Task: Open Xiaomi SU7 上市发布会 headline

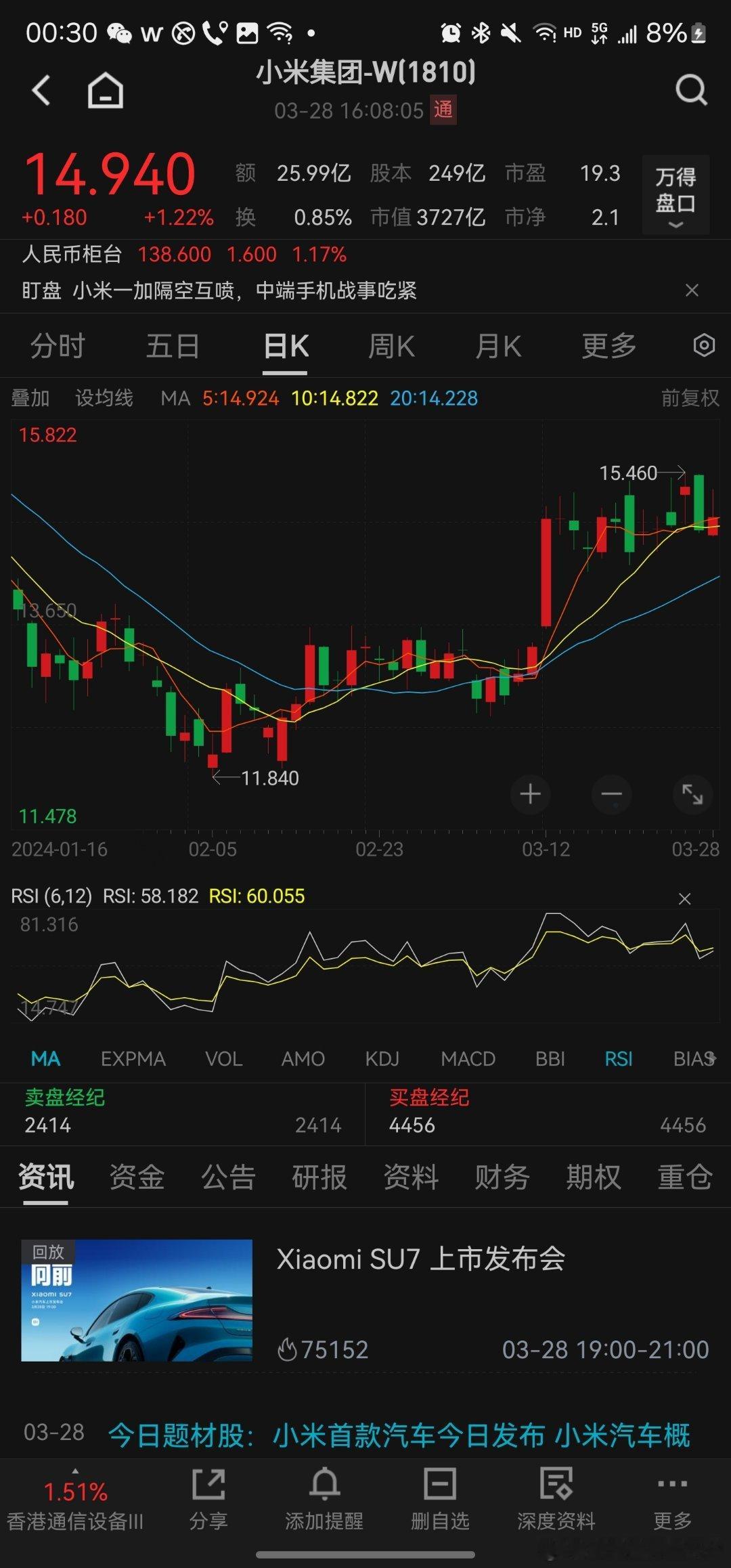Action: click(420, 1259)
